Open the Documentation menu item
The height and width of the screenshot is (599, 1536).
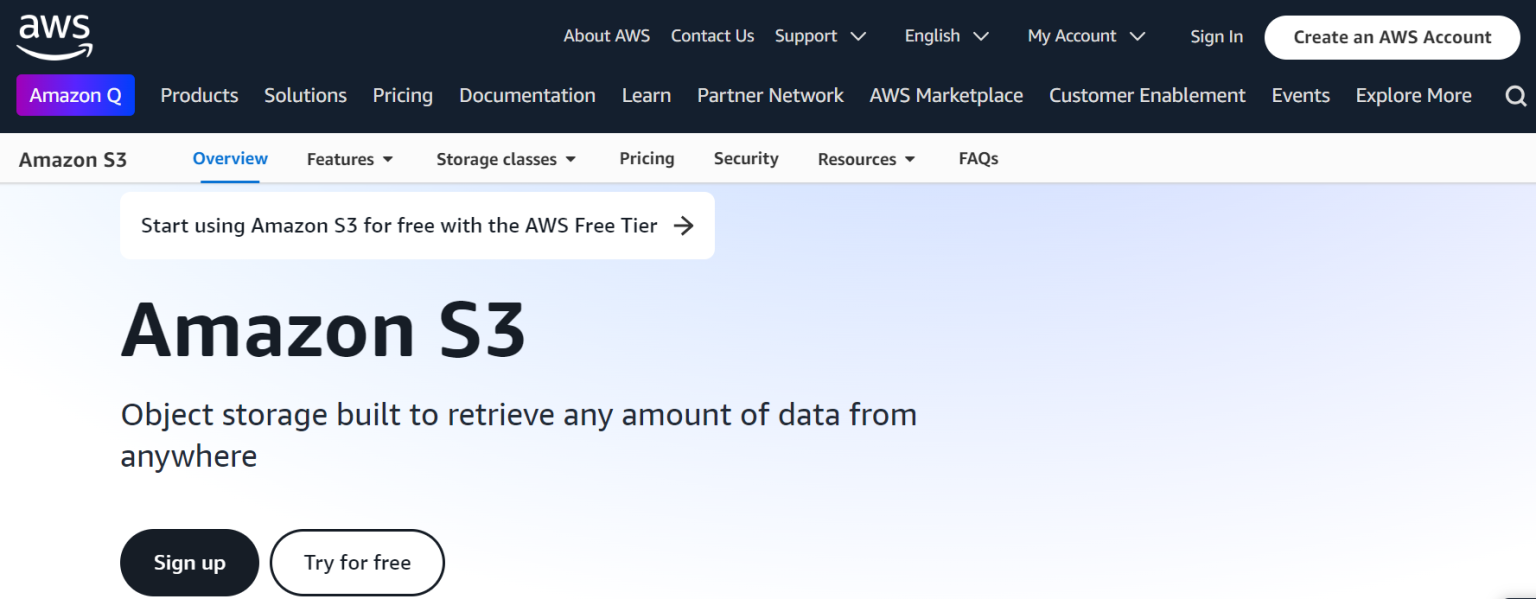pos(527,96)
